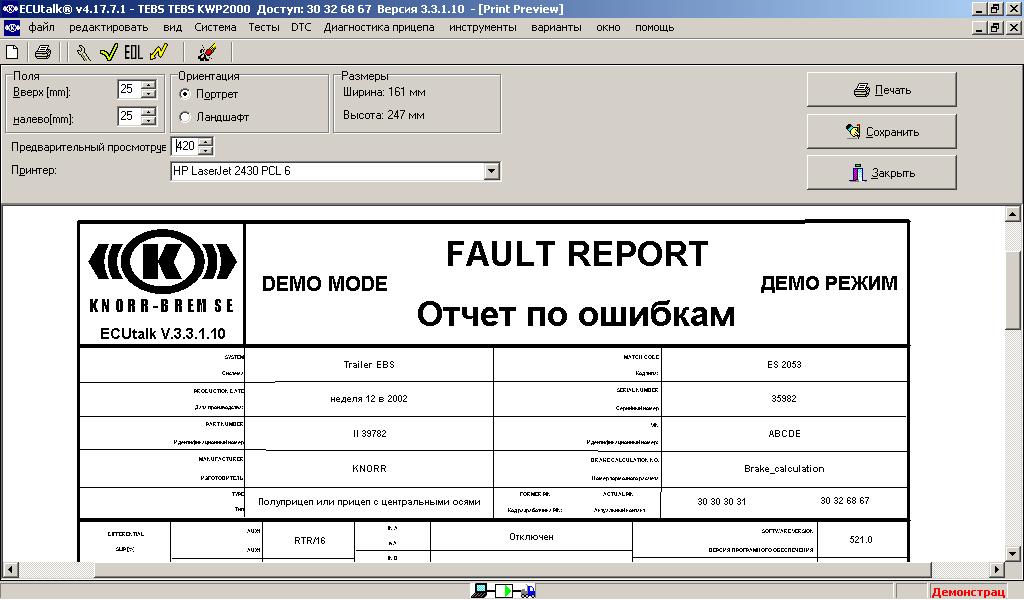Click the FAULT REPORT heading in the preview
This screenshot has height=600, width=1024.
click(577, 253)
